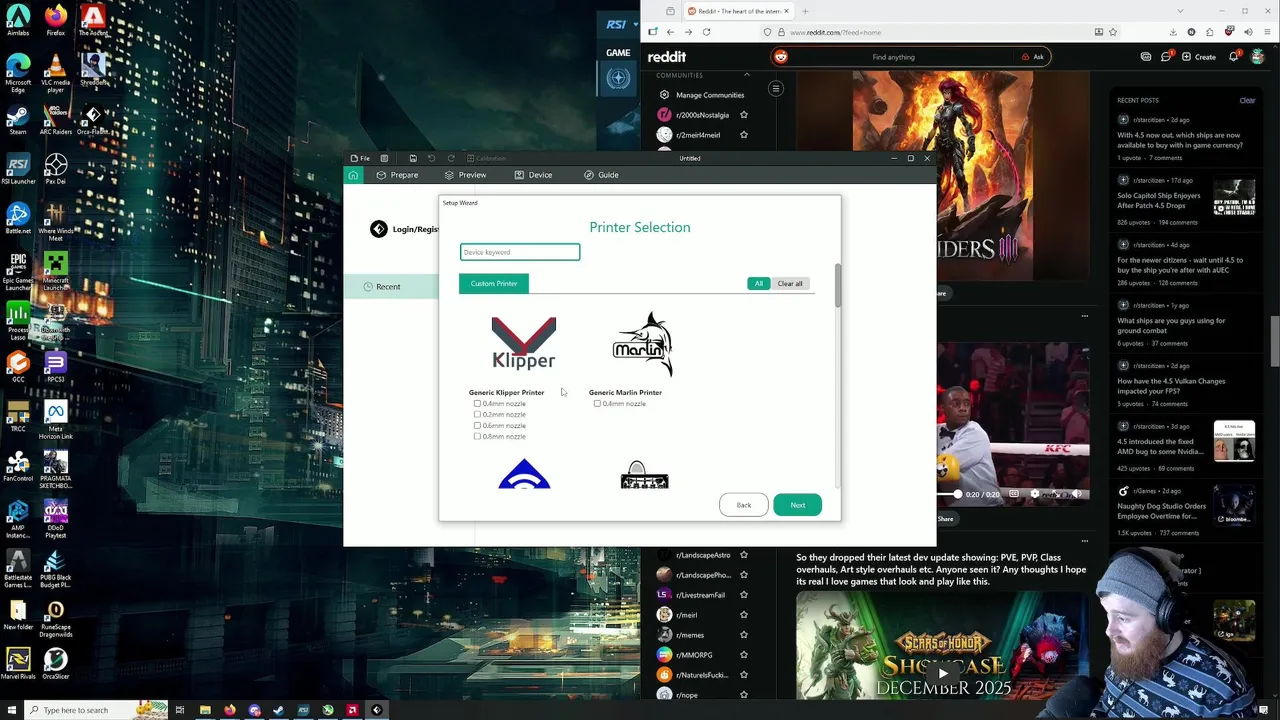Switch to the Prepare tab
1280x720 pixels.
pyautogui.click(x=397, y=175)
